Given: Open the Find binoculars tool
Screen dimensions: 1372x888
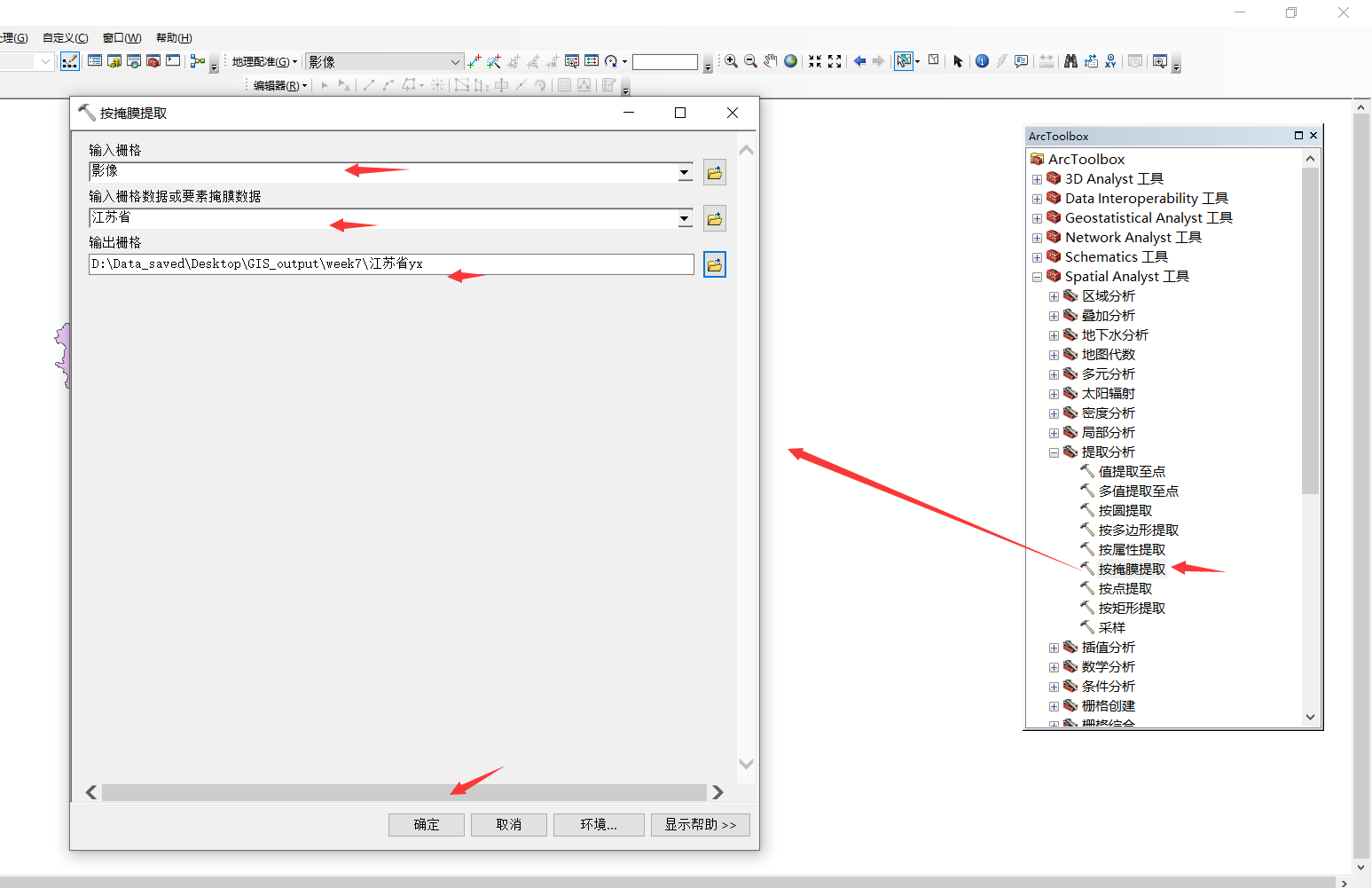Looking at the screenshot, I should (1070, 61).
